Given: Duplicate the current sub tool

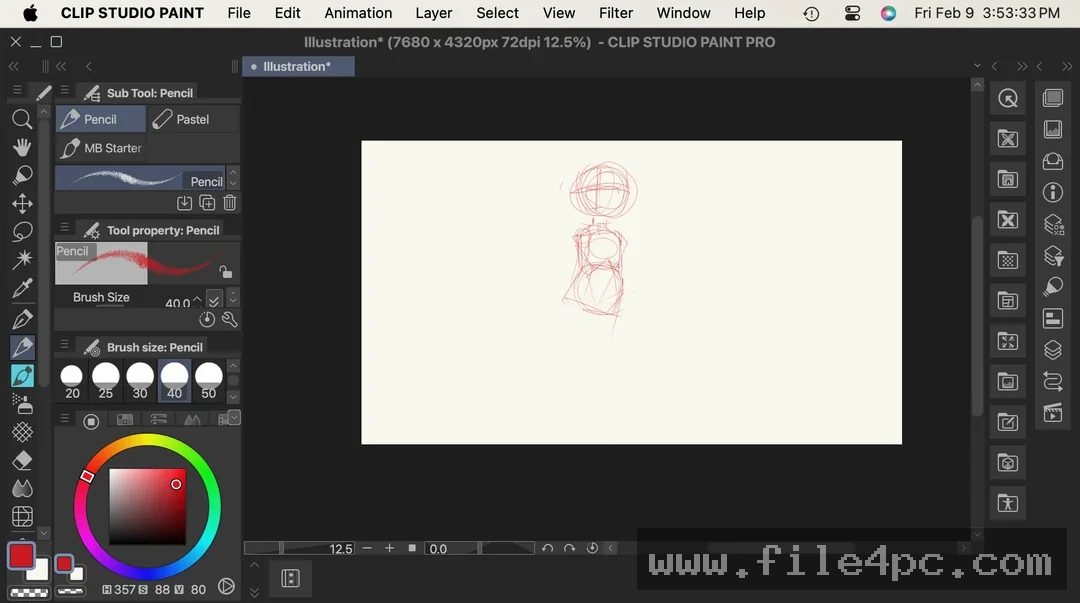Looking at the screenshot, I should click(x=207, y=203).
